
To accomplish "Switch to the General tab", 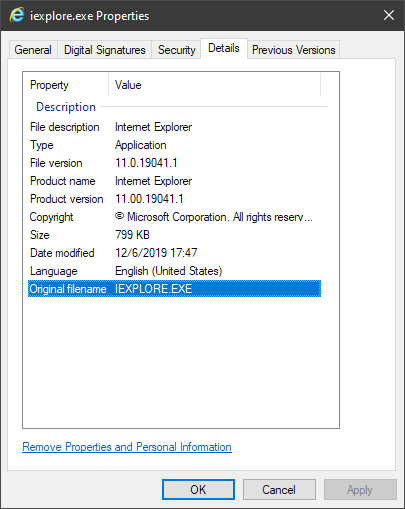I will (x=33, y=50).
